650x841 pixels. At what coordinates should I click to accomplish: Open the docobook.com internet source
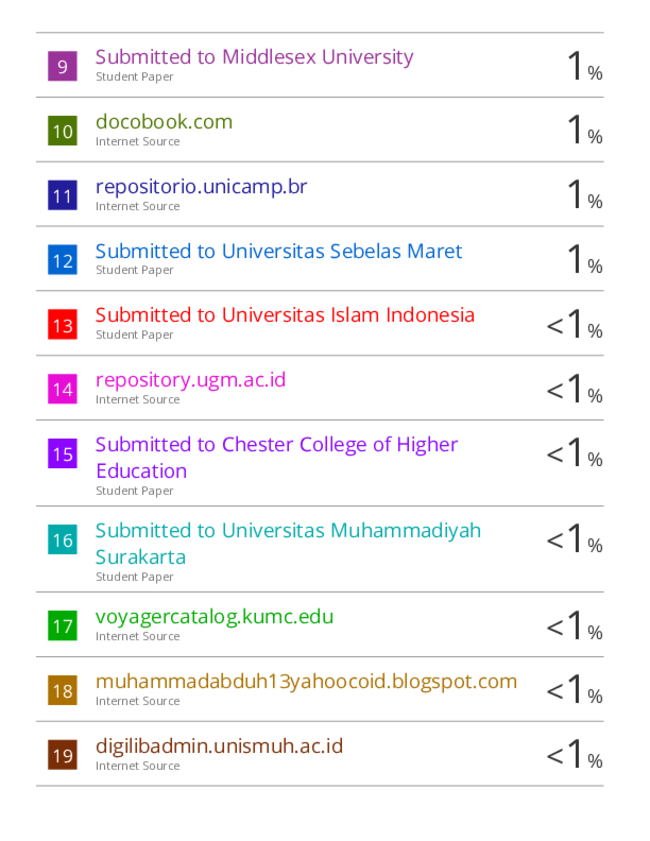tap(164, 122)
